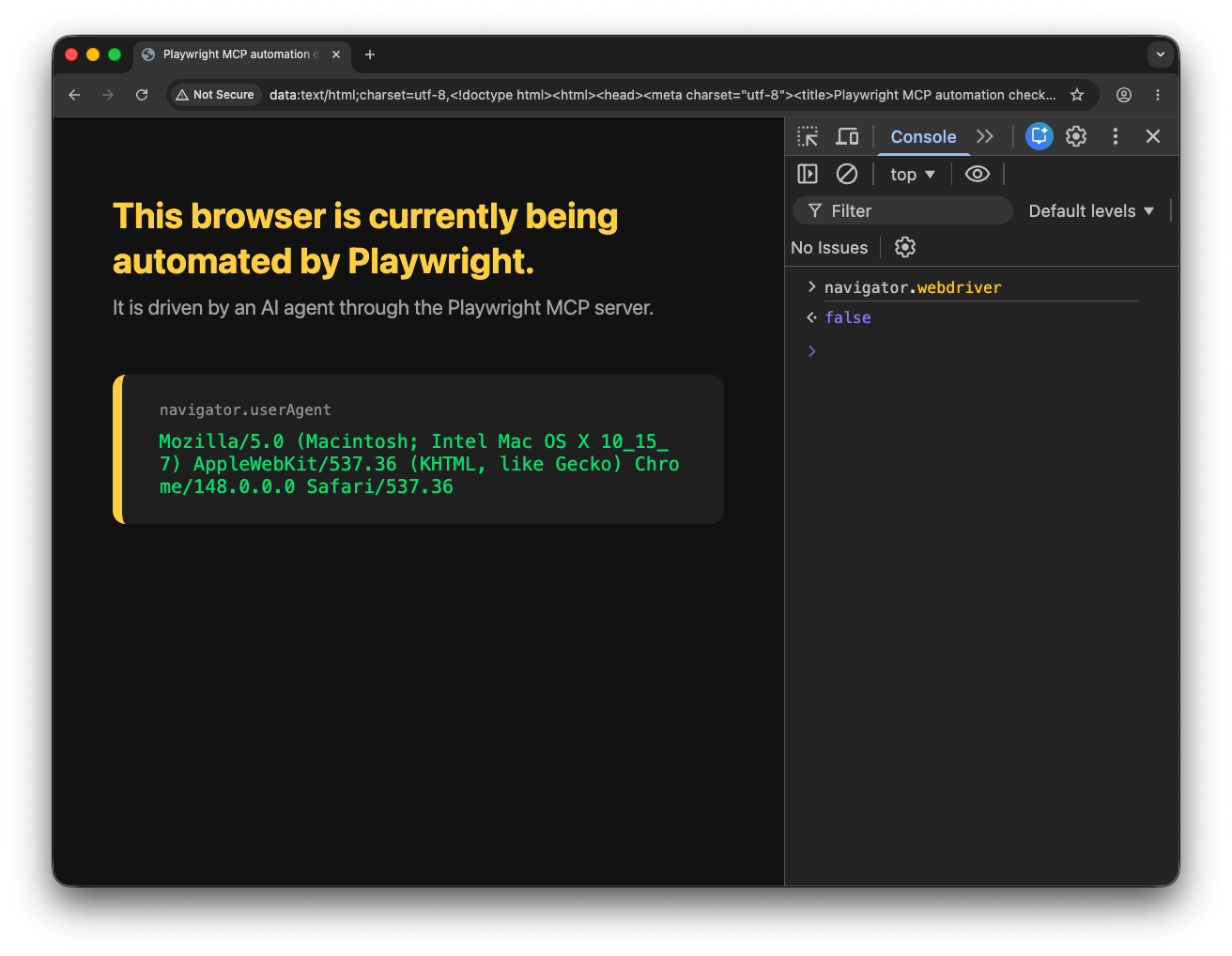Click the false console result

click(848, 317)
